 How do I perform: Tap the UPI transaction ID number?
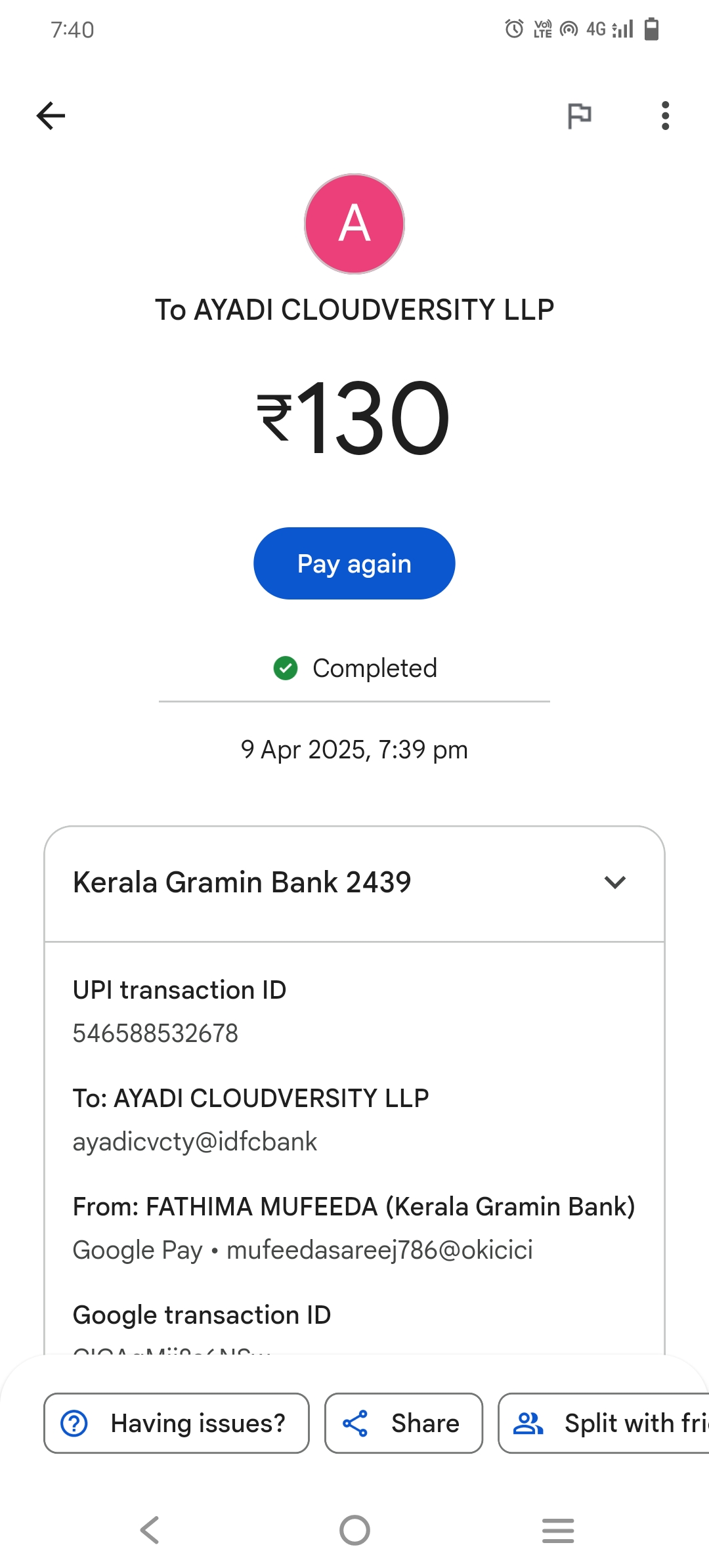(156, 1034)
